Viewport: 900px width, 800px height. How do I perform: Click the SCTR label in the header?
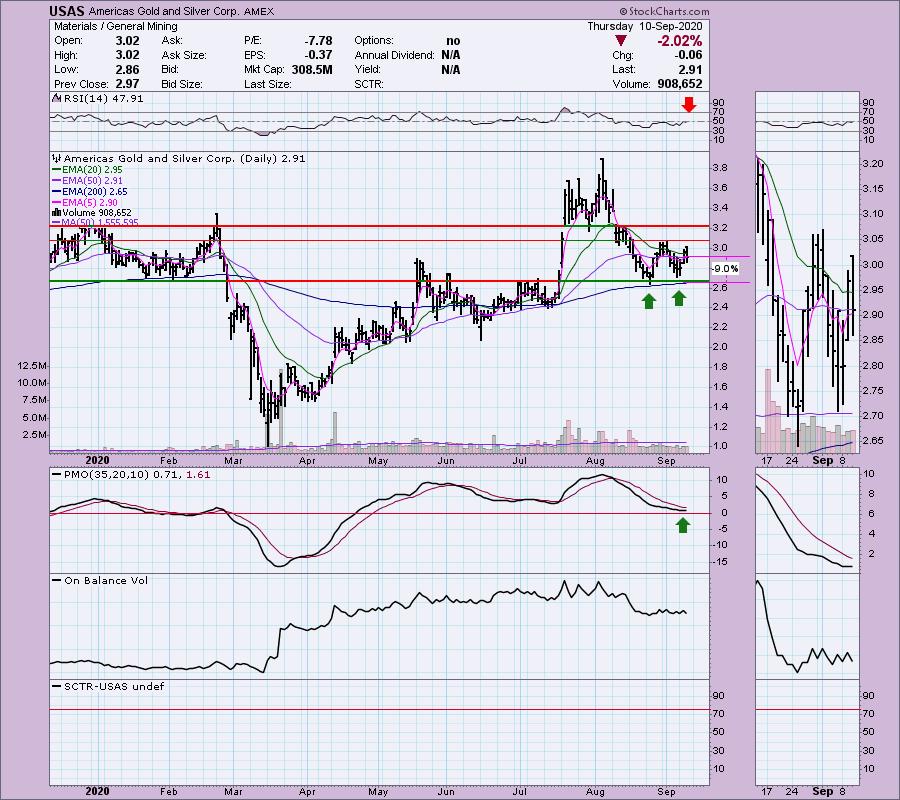tap(369, 84)
